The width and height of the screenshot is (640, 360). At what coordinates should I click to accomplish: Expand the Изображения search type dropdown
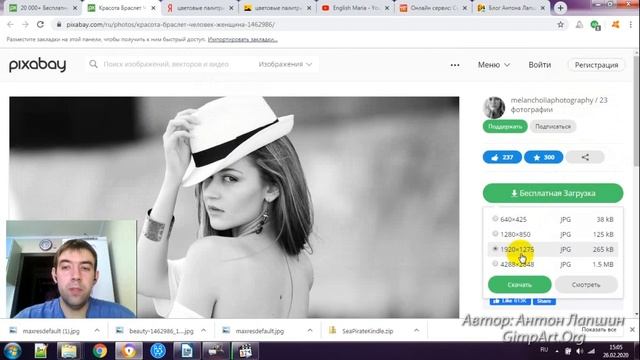285,64
